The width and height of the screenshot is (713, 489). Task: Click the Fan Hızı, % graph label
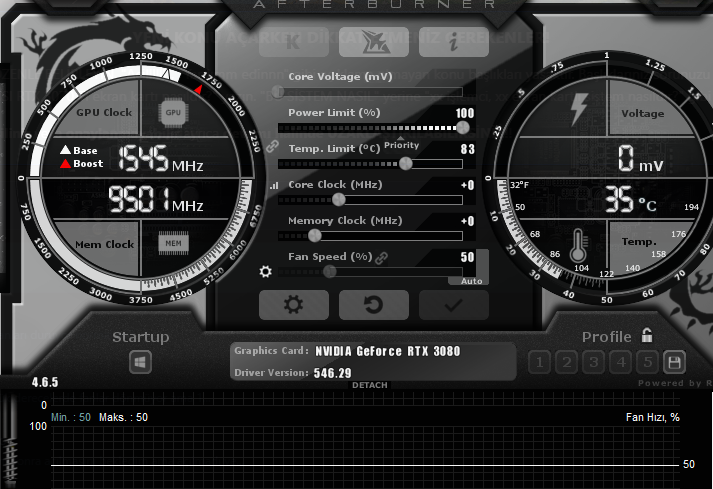click(653, 417)
